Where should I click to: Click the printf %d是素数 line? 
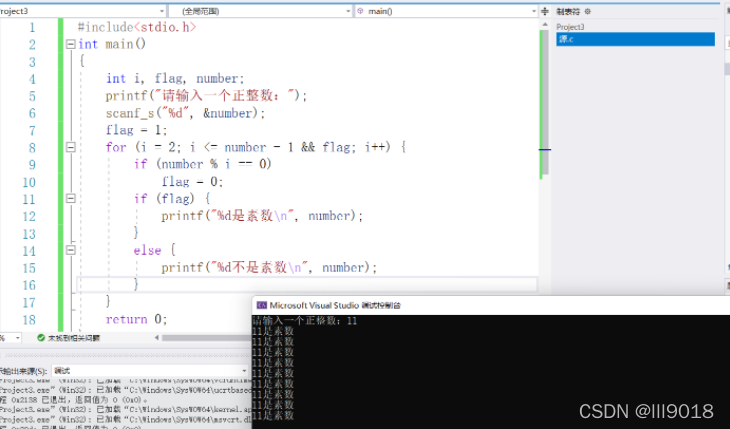[x=262, y=216]
